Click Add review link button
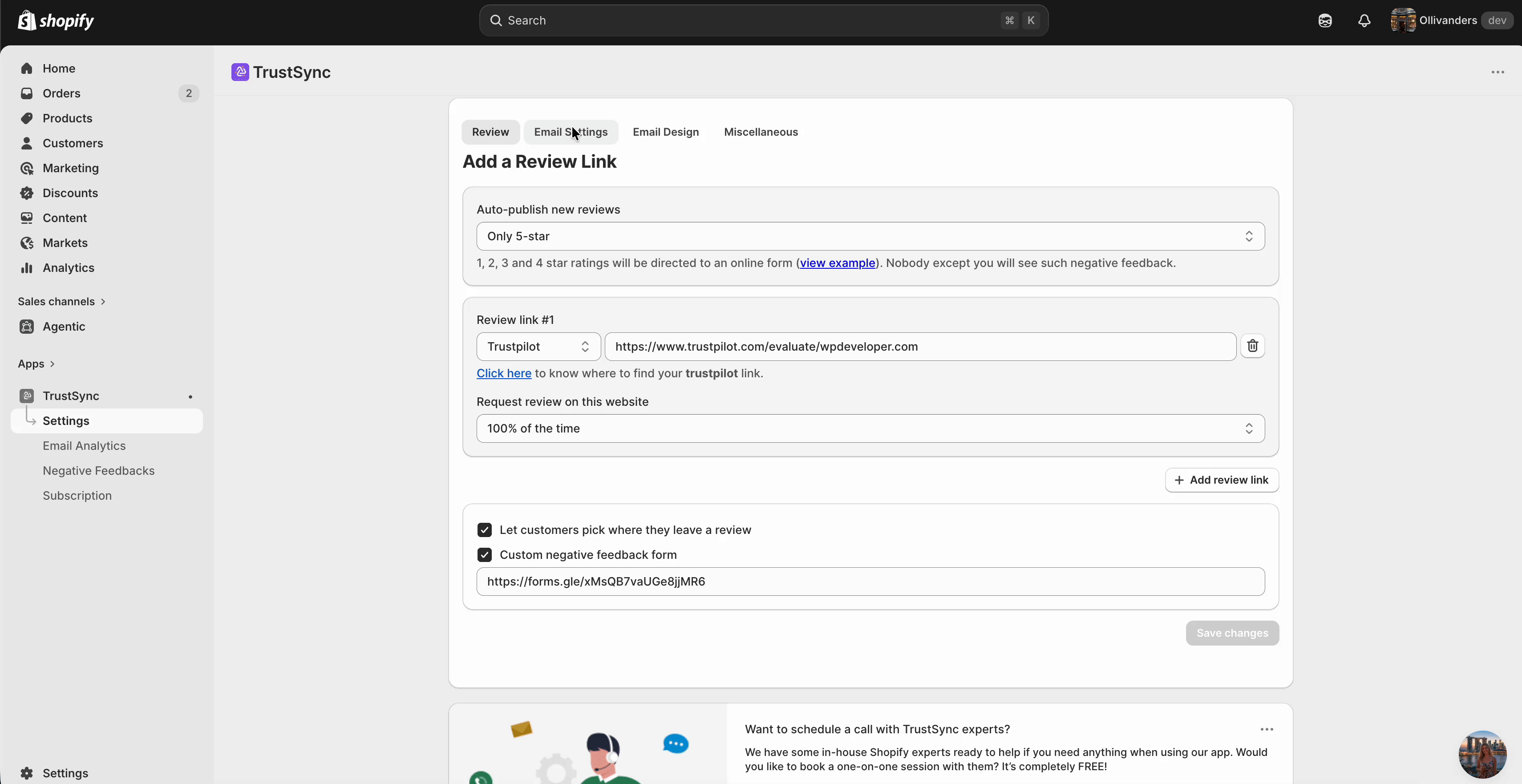This screenshot has height=784, width=1522. point(1222,481)
